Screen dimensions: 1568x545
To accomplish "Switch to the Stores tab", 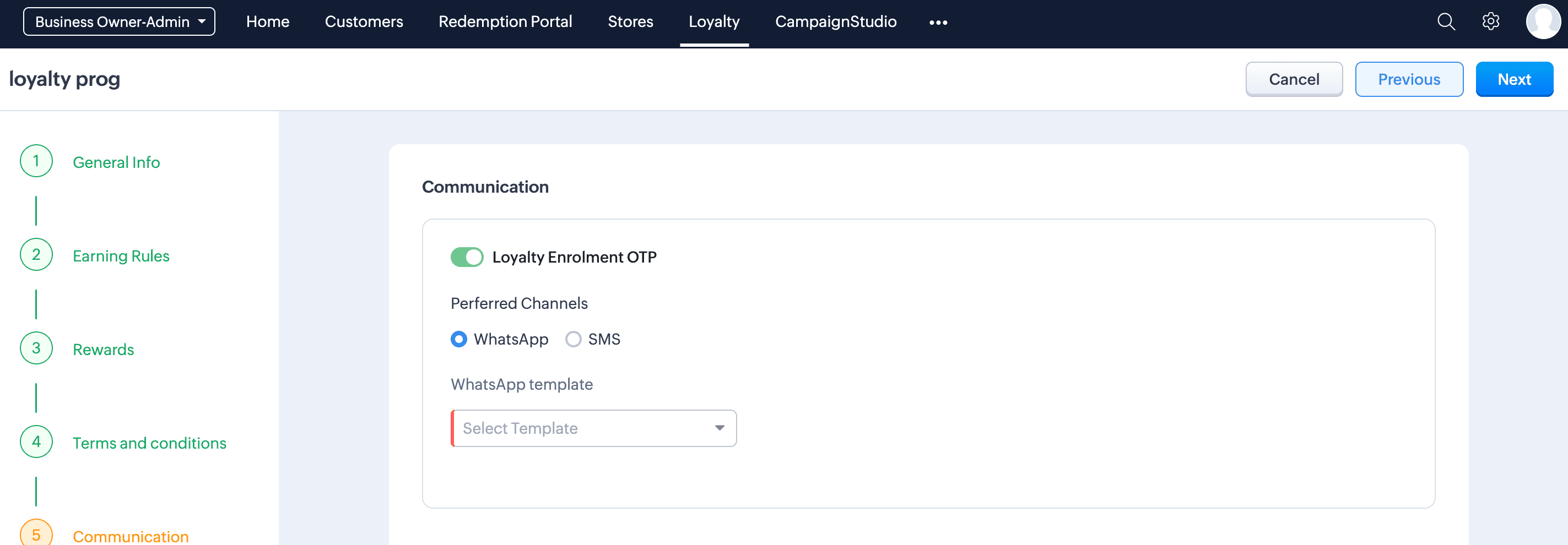I will (x=631, y=22).
